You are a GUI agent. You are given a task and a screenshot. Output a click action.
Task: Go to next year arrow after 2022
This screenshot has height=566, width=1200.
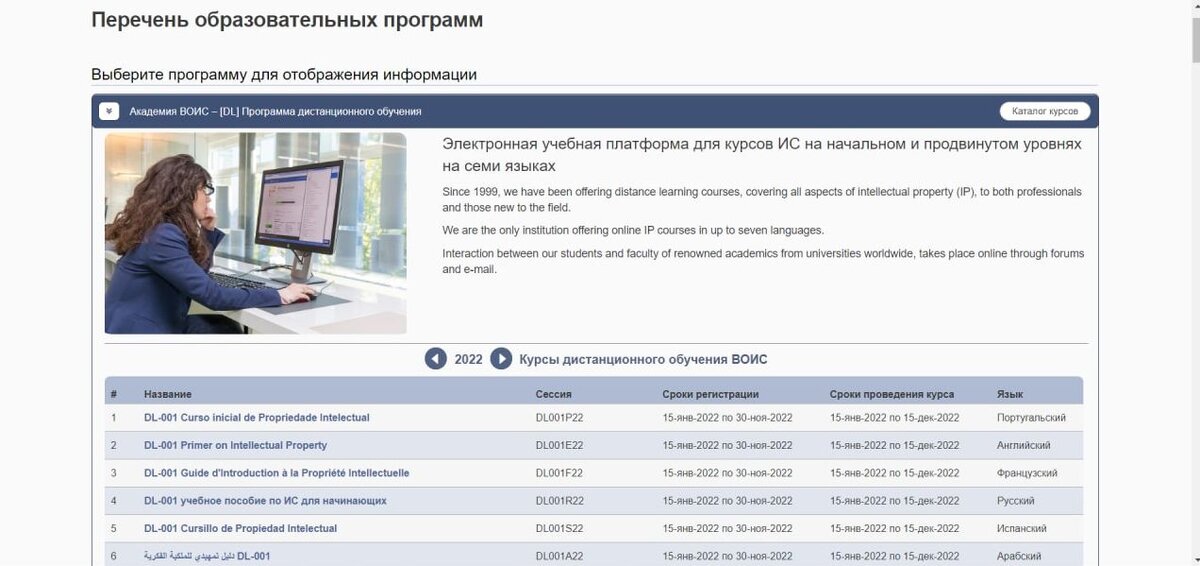point(501,359)
